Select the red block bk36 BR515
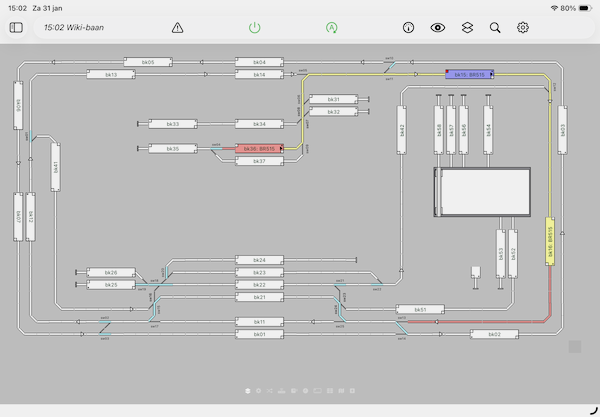This screenshot has width=600, height=417. [260, 149]
